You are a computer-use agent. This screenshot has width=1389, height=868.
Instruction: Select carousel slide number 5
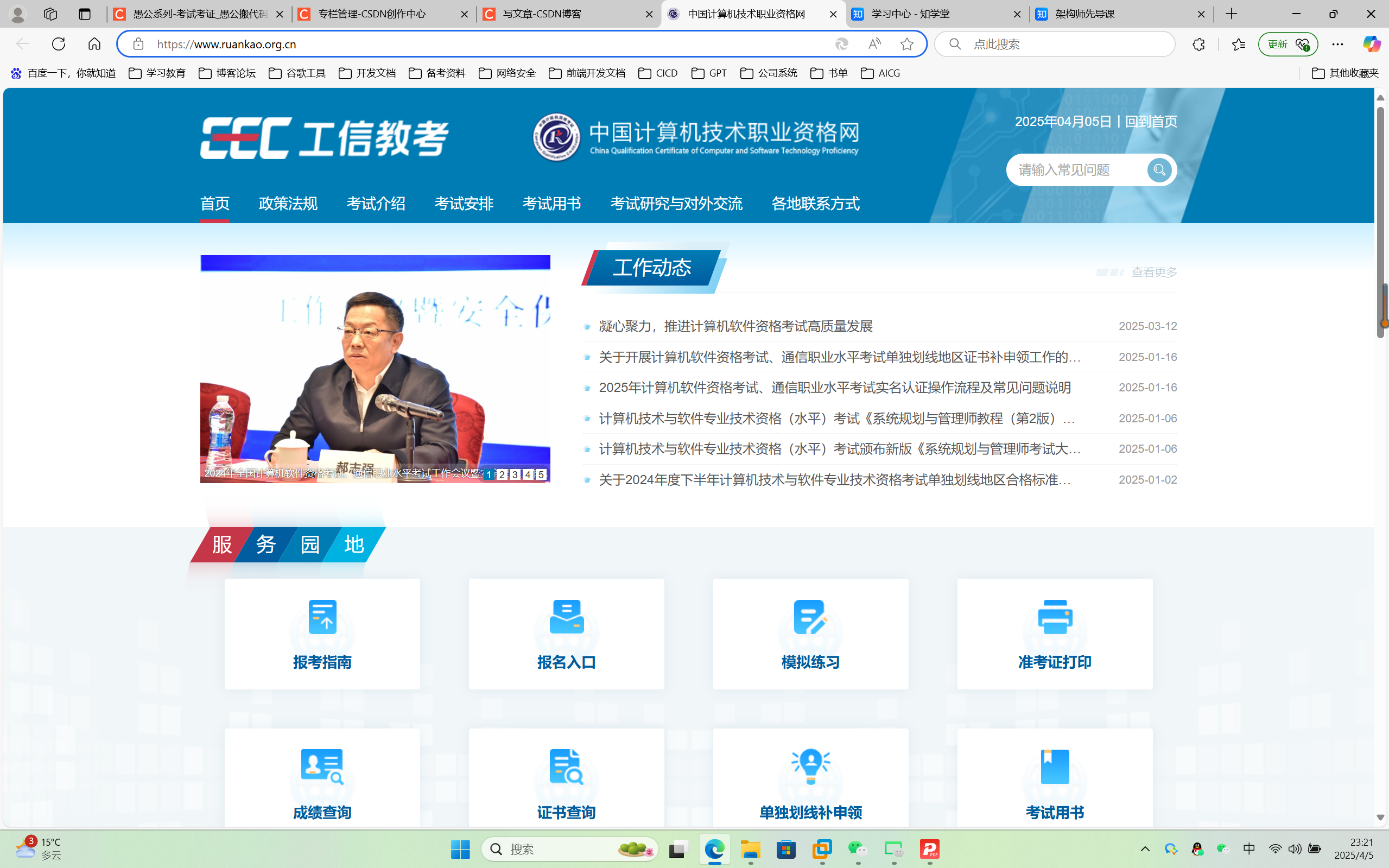[541, 474]
